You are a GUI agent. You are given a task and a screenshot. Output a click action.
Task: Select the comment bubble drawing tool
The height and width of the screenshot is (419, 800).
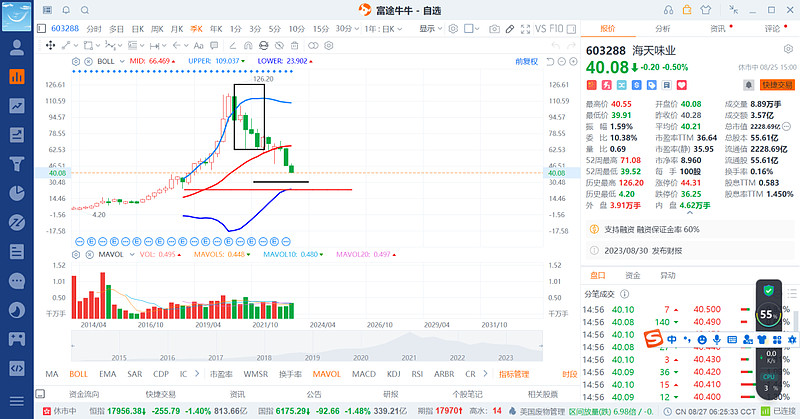coord(214,45)
